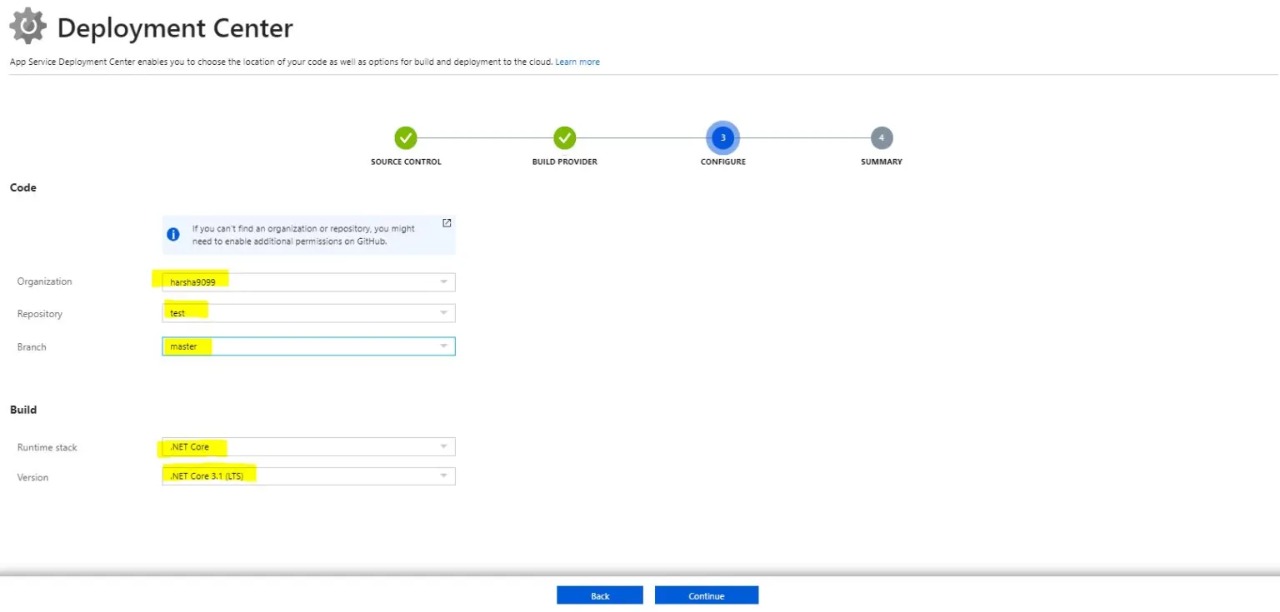1280x612 pixels.
Task: Click the Organization field label
Action: point(44,282)
